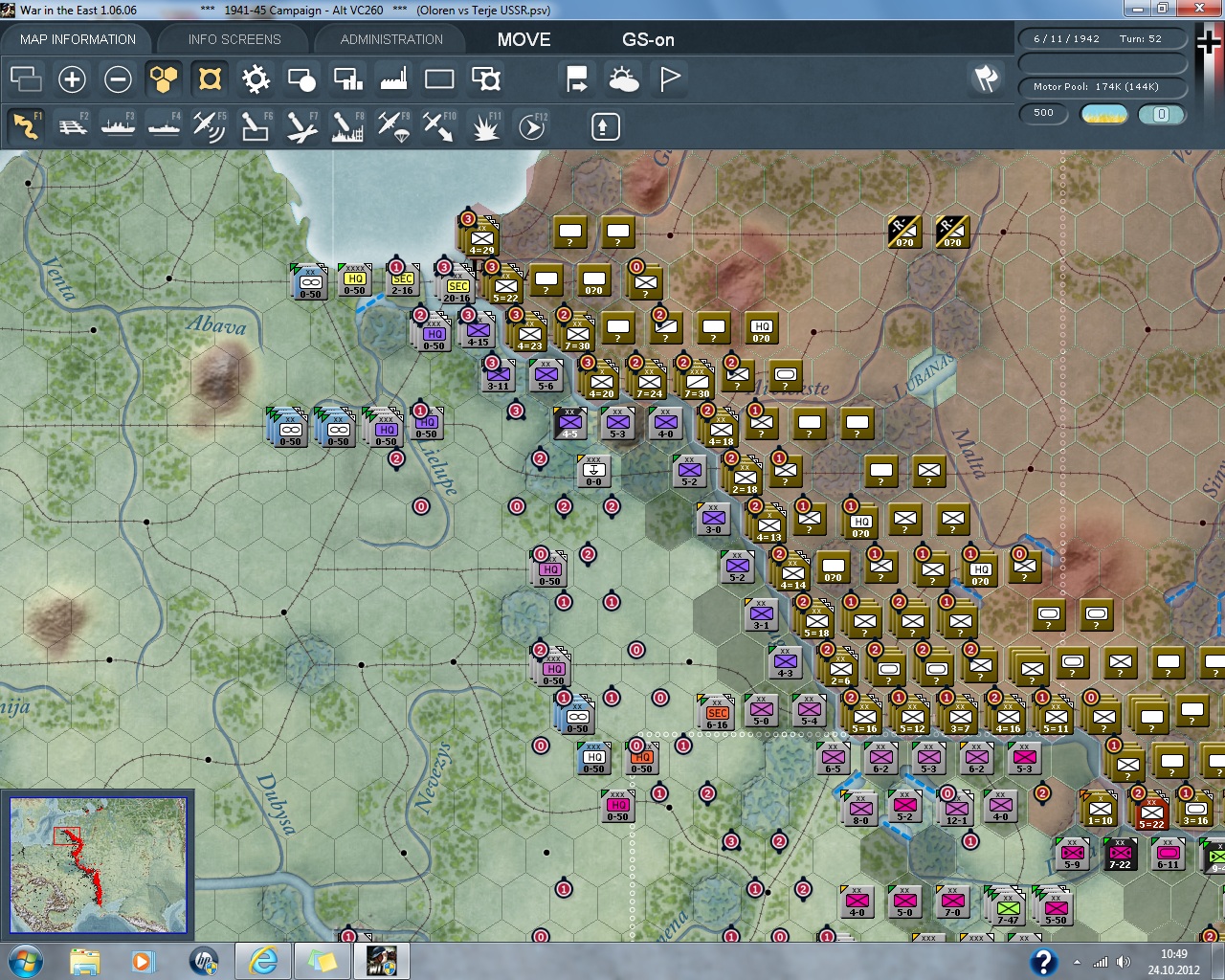Zoom out the map with the minus icon
The width and height of the screenshot is (1225, 980).
click(x=118, y=78)
